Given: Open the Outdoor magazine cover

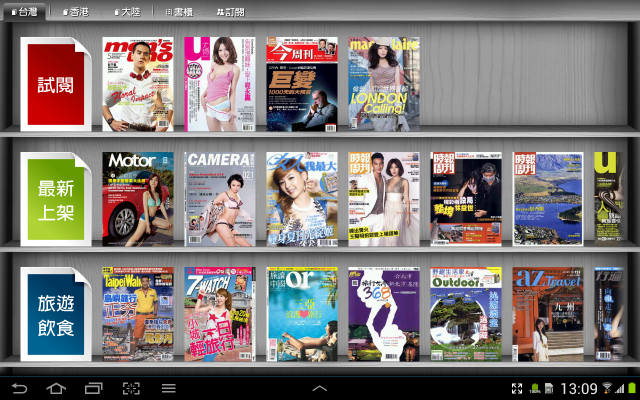Looking at the screenshot, I should tap(466, 314).
